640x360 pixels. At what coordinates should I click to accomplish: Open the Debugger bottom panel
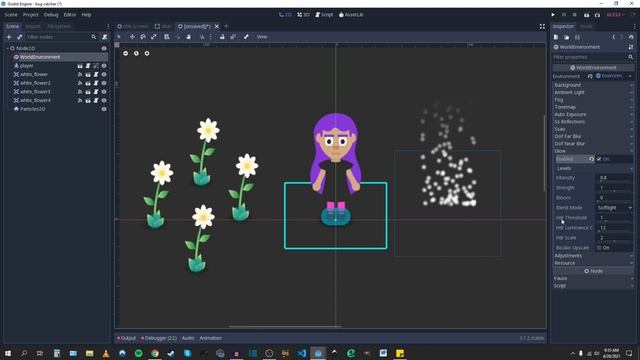(x=159, y=338)
